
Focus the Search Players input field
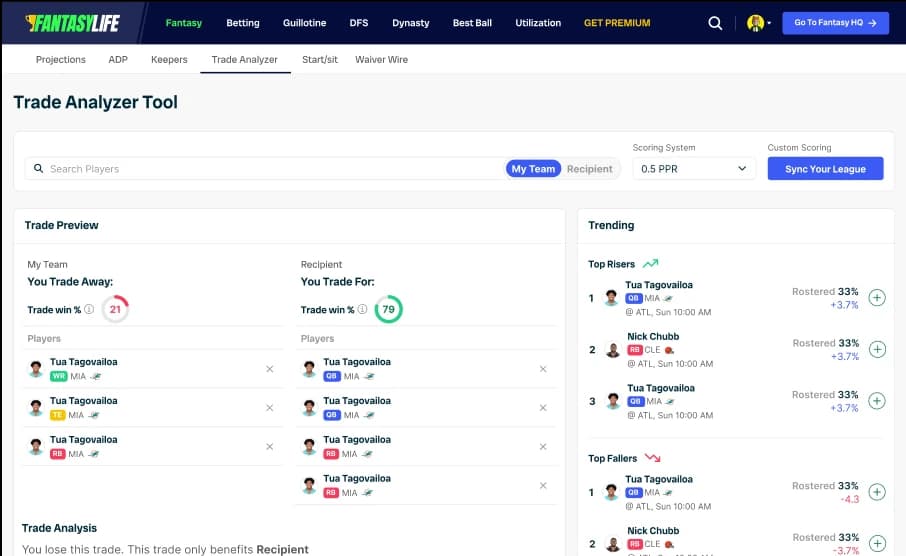coord(266,169)
